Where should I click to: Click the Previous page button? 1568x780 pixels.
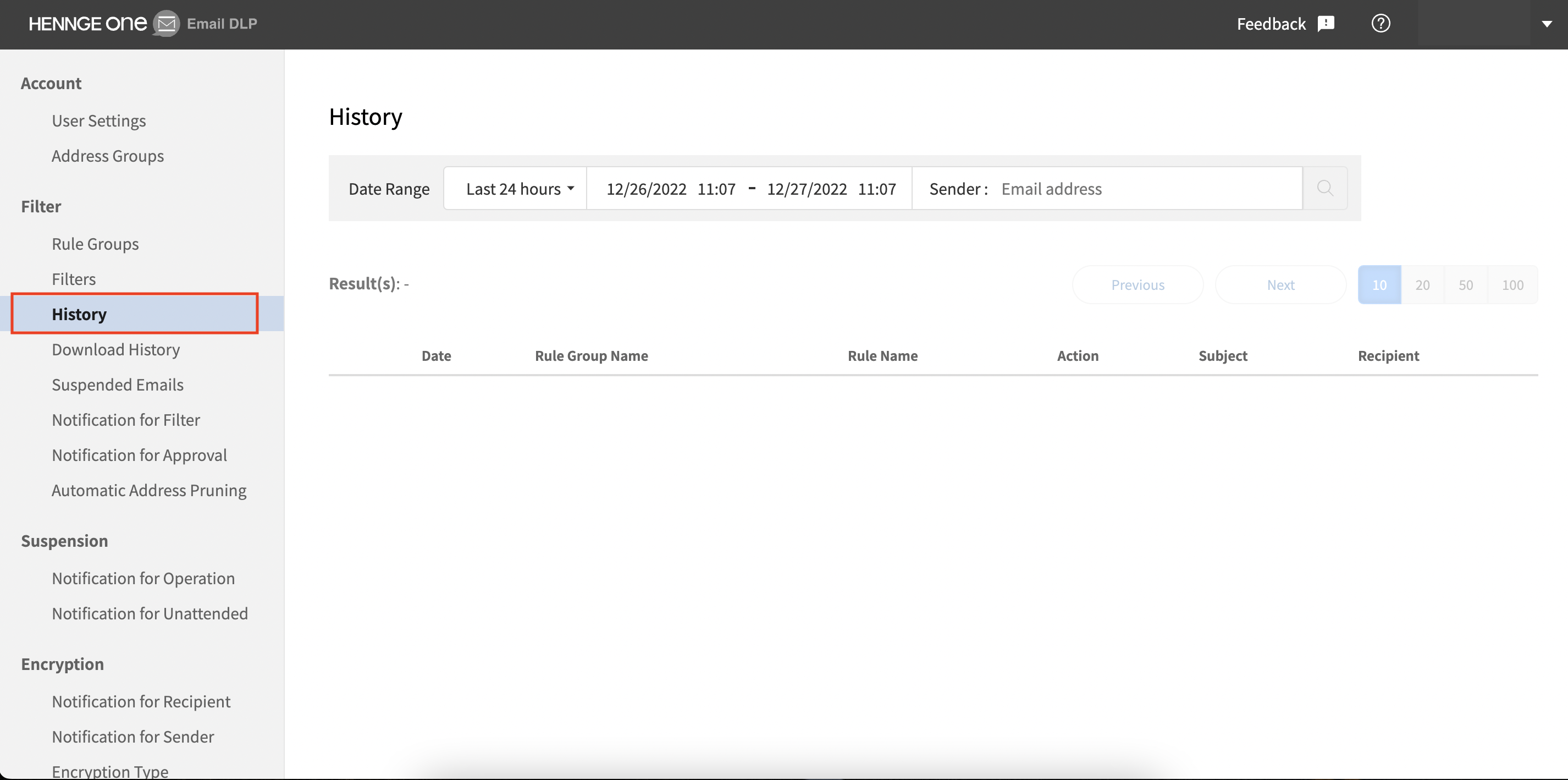point(1138,284)
